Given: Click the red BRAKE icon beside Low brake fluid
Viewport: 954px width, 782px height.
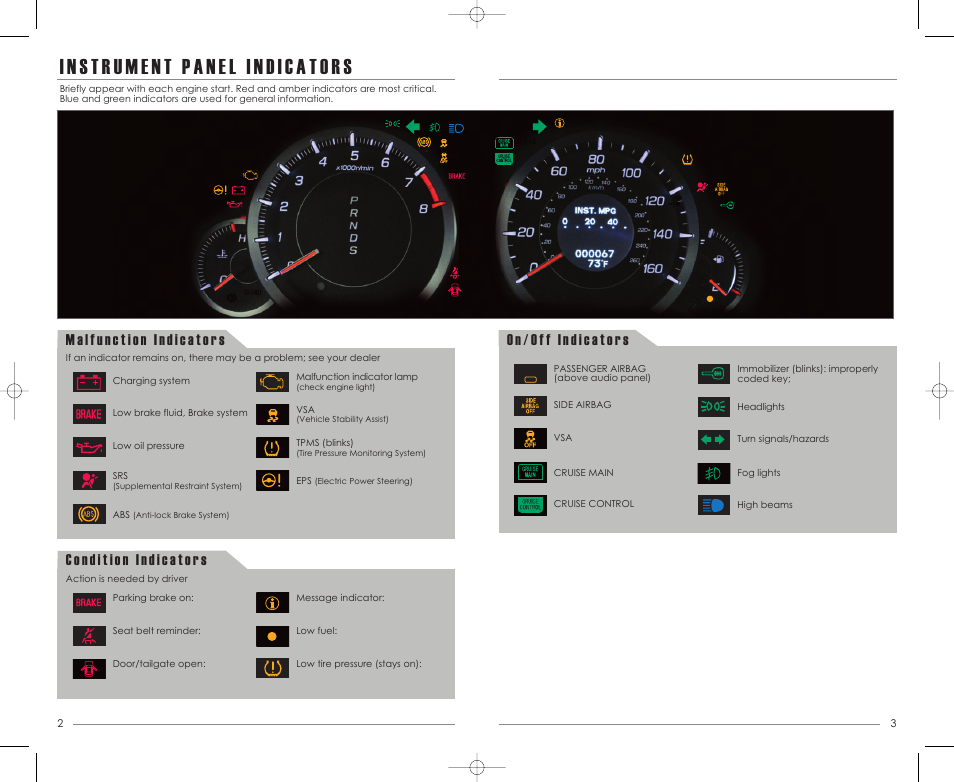Looking at the screenshot, I should tap(89, 414).
